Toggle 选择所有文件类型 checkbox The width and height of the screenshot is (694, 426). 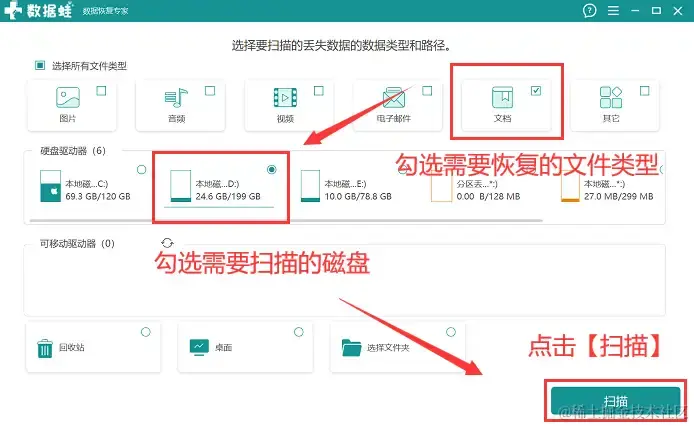pyautogui.click(x=40, y=66)
